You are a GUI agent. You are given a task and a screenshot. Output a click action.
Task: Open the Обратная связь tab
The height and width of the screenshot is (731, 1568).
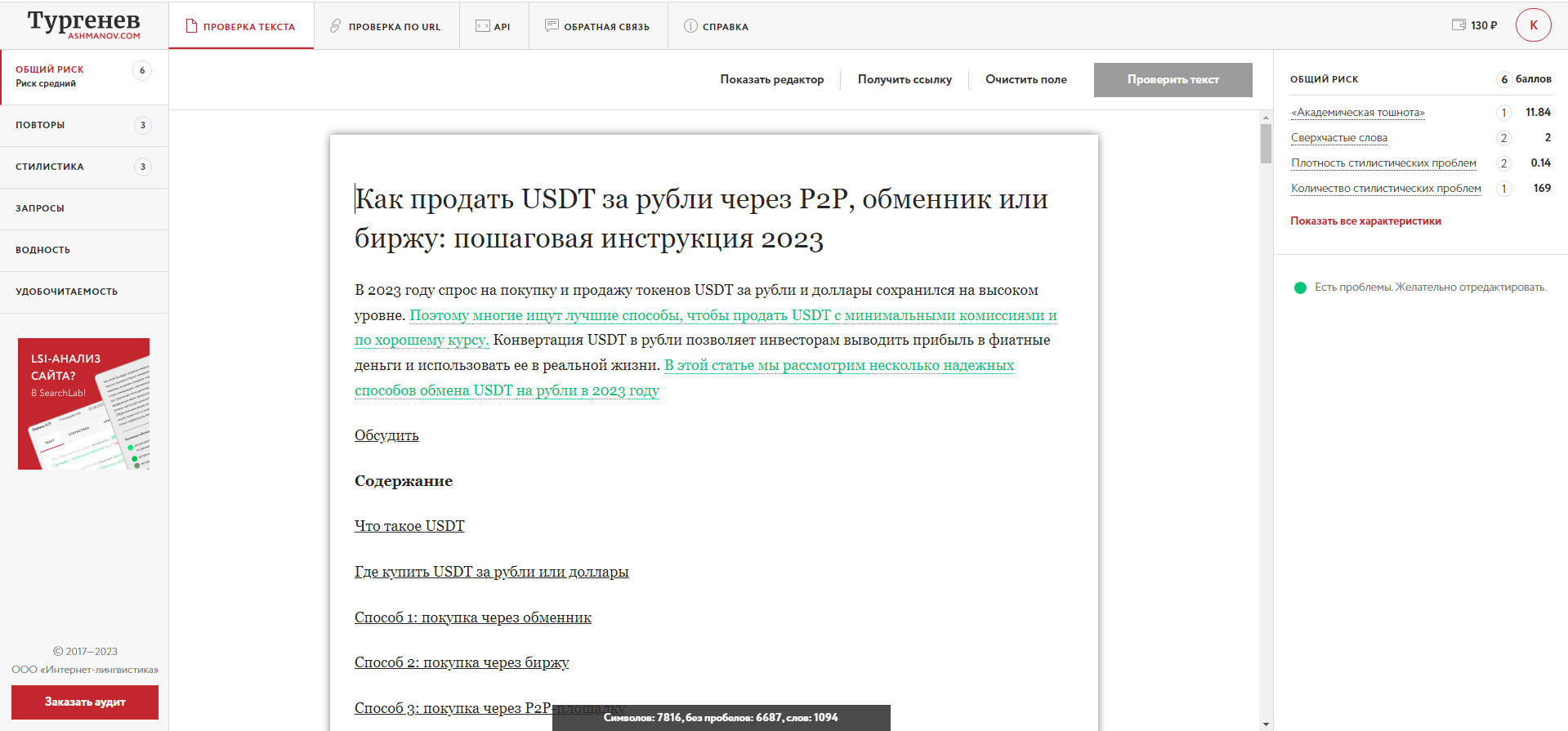[598, 26]
